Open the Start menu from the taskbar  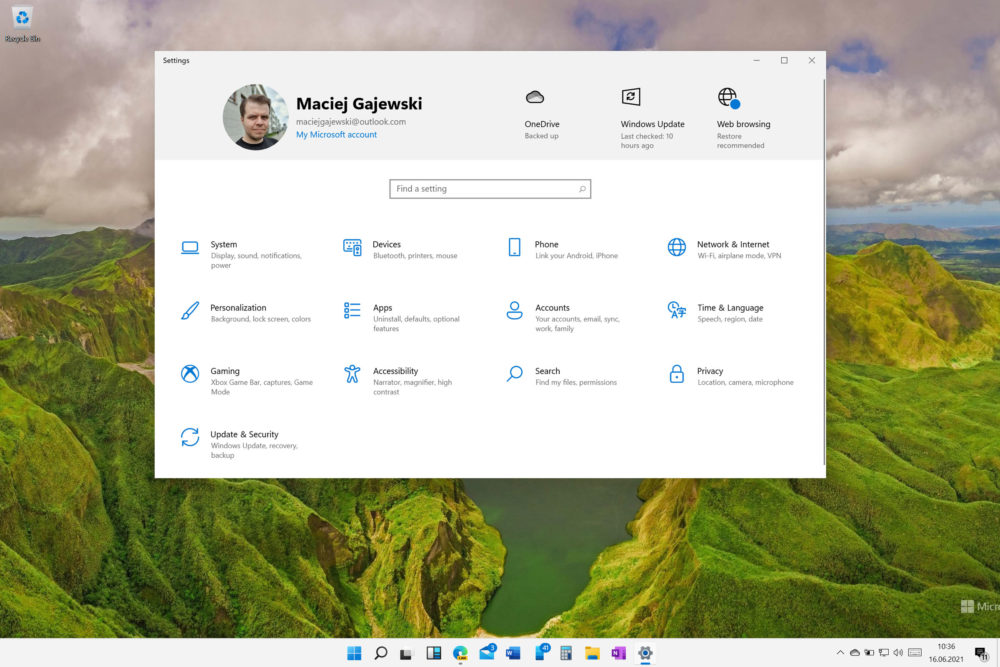[354, 653]
